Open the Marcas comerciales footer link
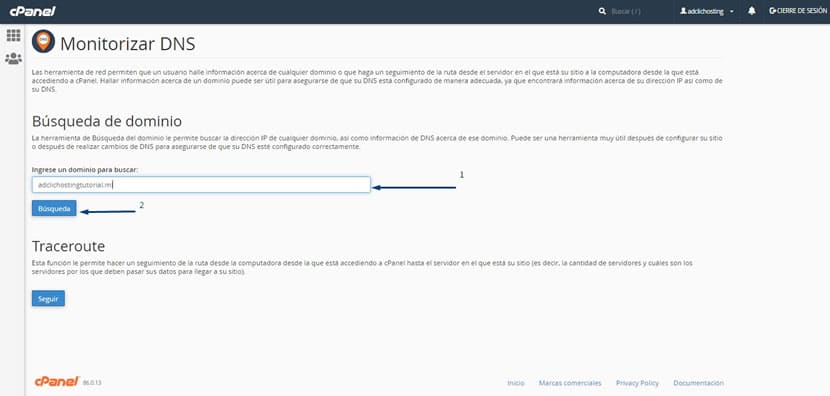830x396 pixels. [570, 383]
